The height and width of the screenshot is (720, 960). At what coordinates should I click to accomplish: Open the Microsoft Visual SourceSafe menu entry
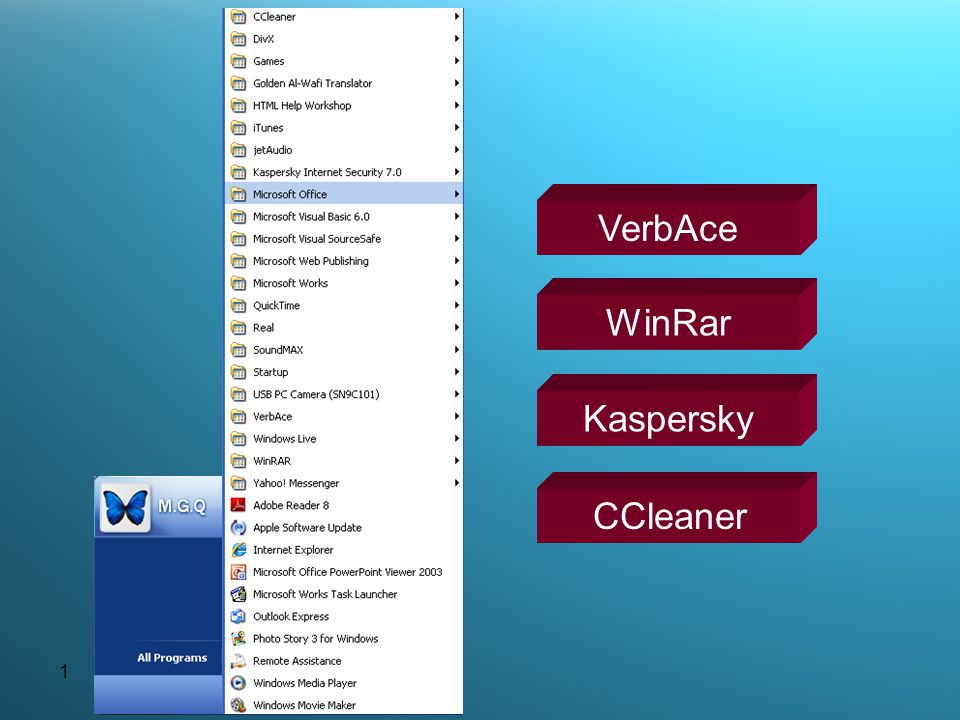pos(344,239)
